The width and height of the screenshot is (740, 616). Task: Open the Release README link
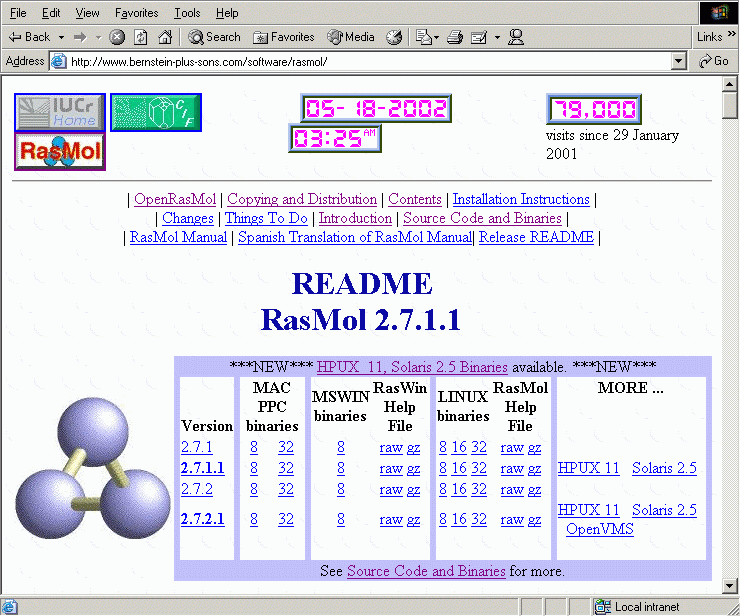(536, 237)
